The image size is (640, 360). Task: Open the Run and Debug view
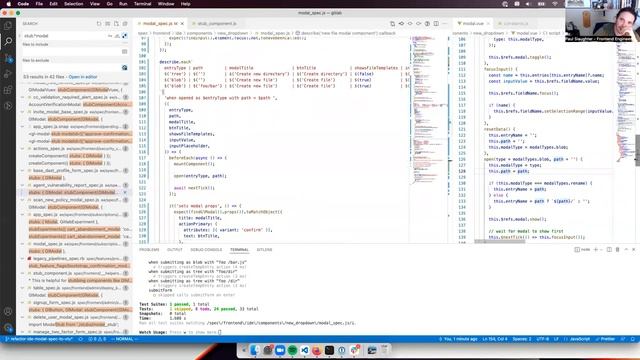(x=8, y=74)
